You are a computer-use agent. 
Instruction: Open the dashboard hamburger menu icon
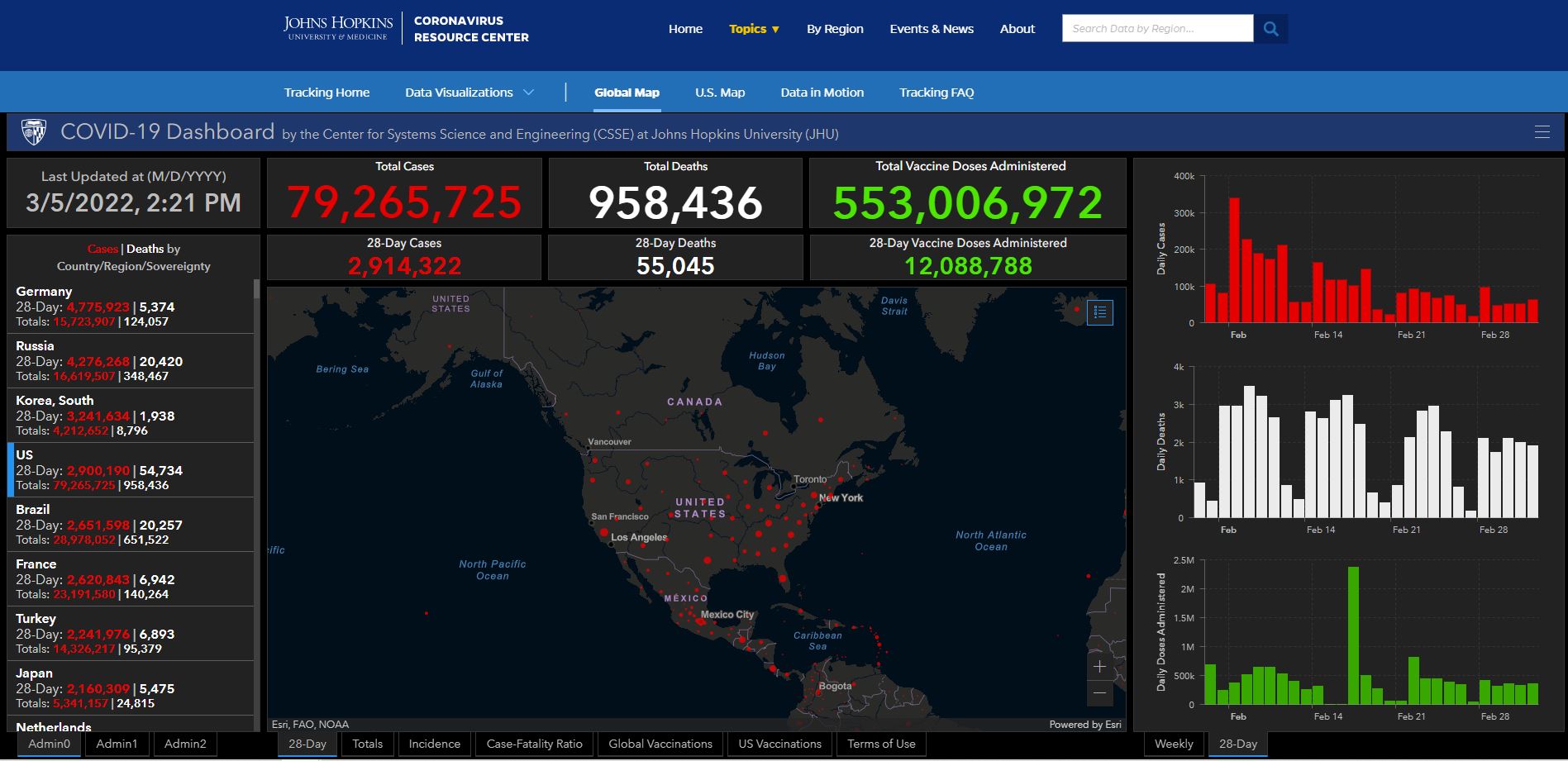[1542, 131]
